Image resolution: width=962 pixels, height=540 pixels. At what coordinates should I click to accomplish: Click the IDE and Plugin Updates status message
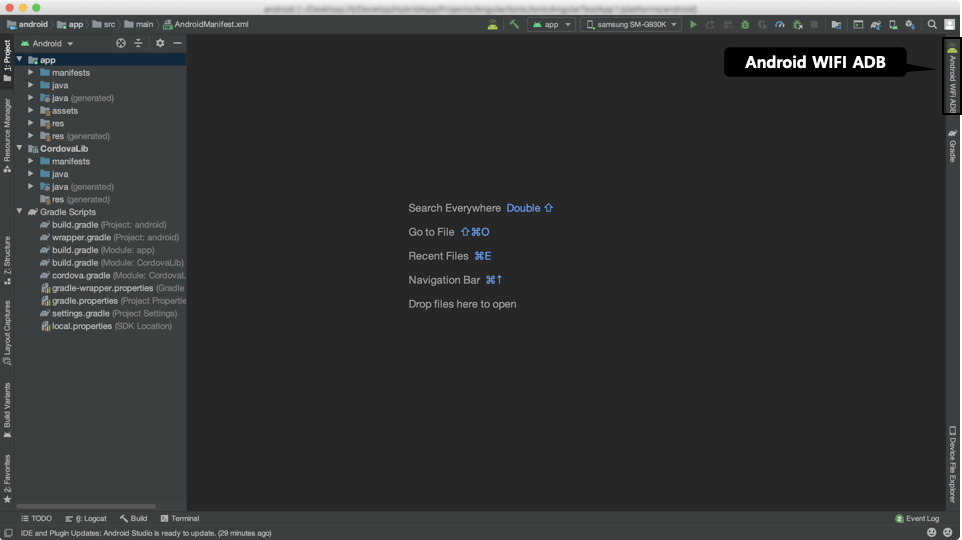coord(146,533)
